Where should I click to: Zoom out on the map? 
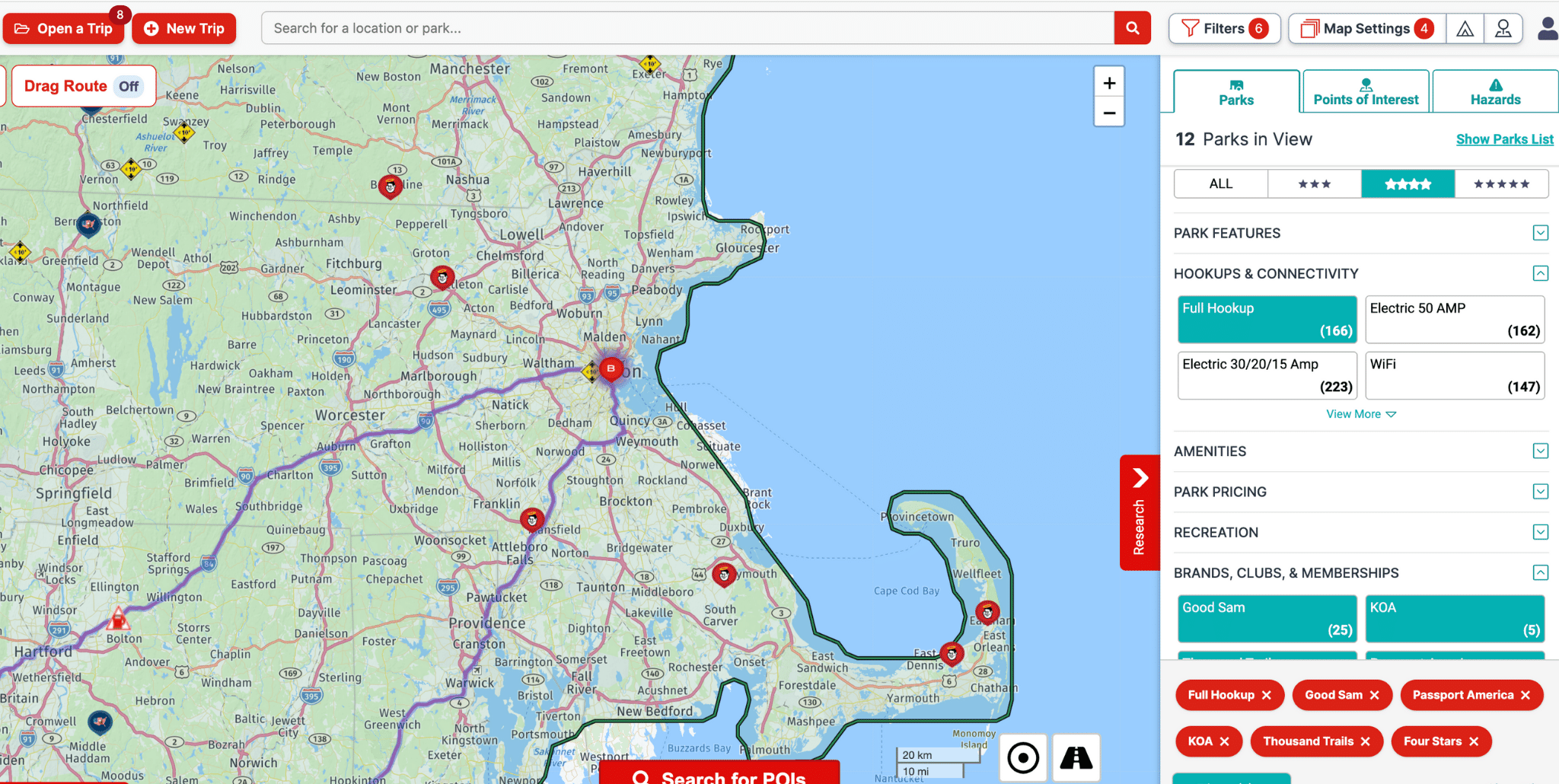pyautogui.click(x=1109, y=113)
